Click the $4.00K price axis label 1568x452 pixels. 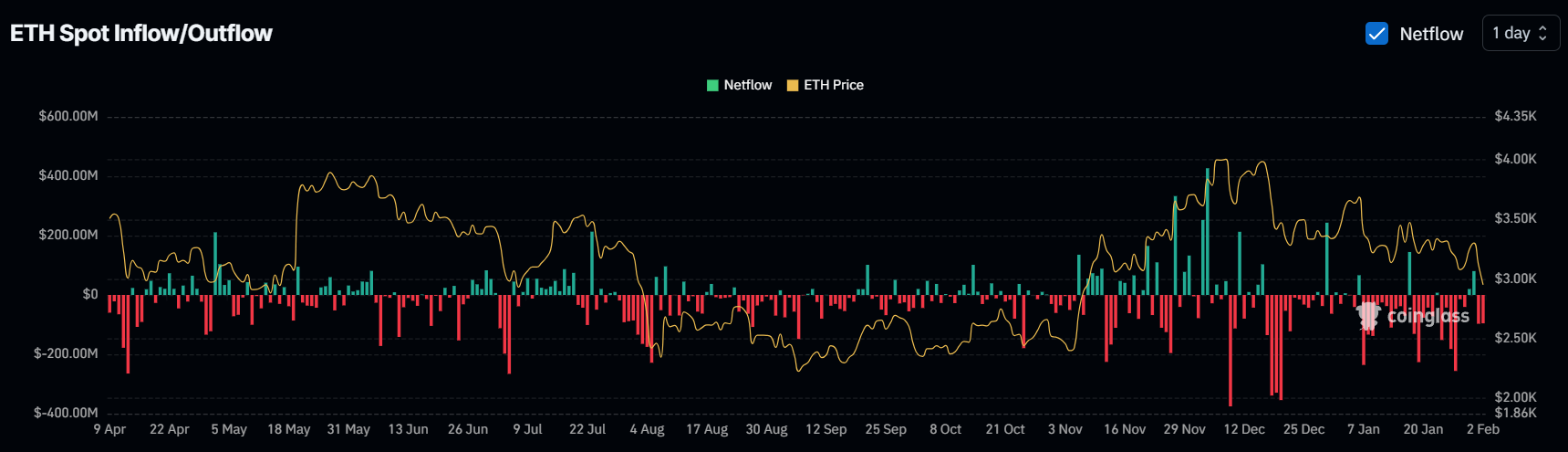click(x=1516, y=159)
